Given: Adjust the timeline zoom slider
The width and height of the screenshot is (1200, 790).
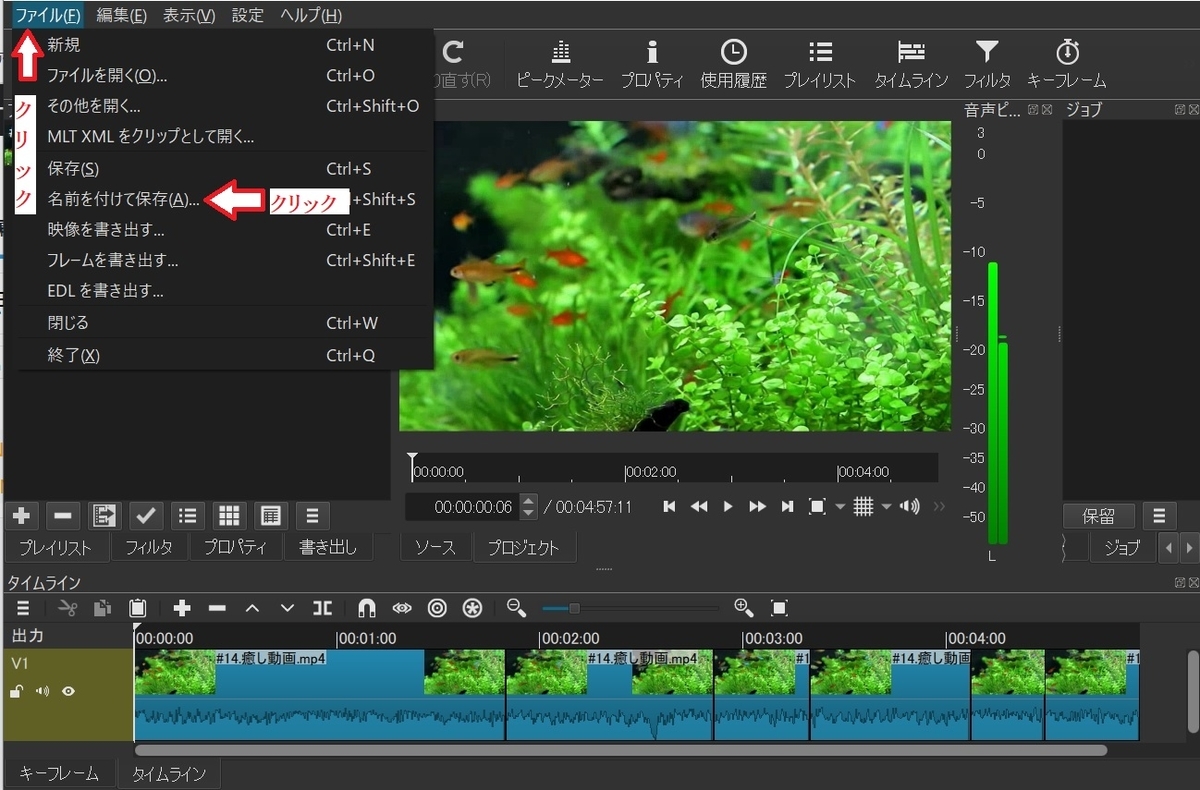Looking at the screenshot, I should point(630,608).
